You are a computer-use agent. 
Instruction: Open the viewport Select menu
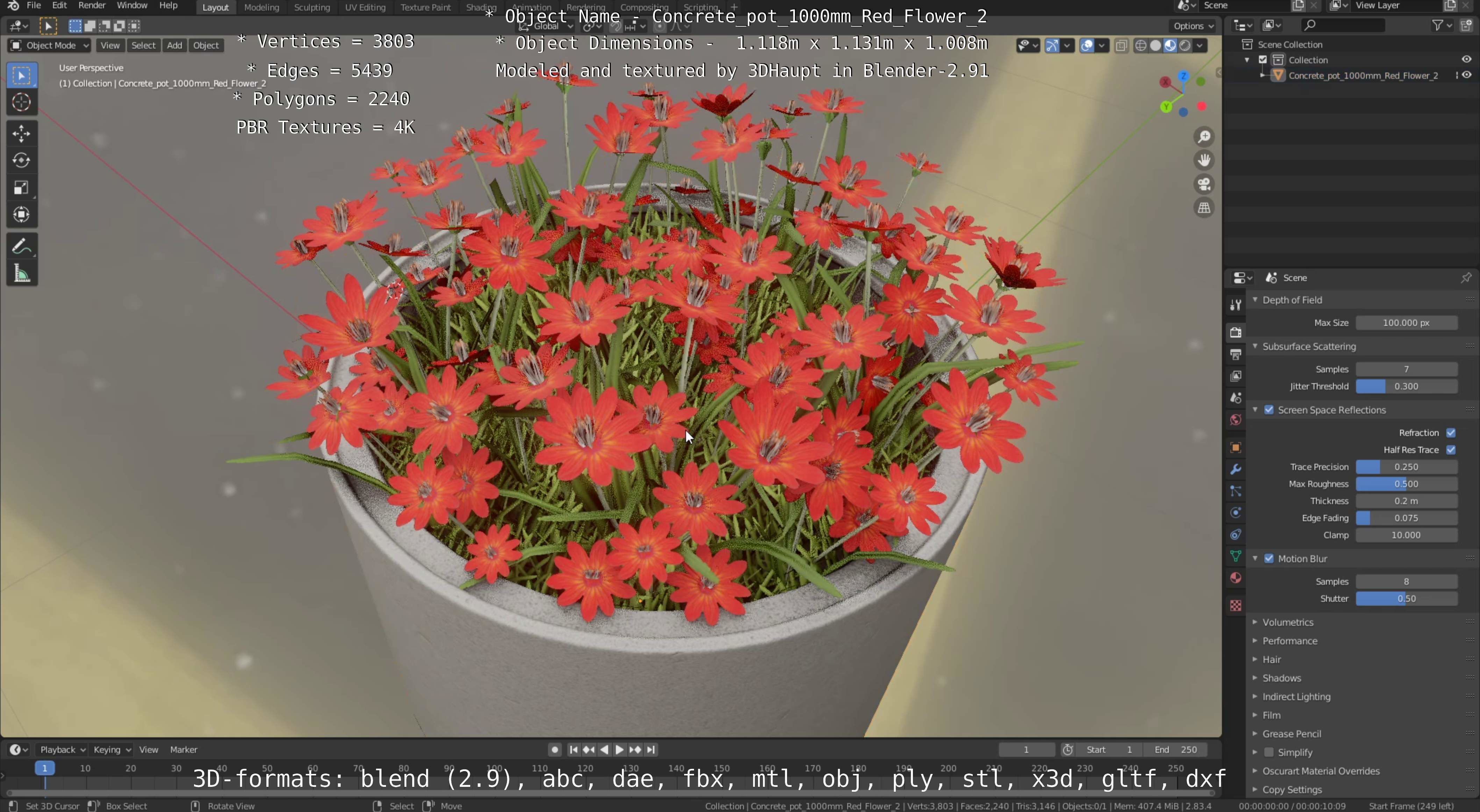coord(143,45)
